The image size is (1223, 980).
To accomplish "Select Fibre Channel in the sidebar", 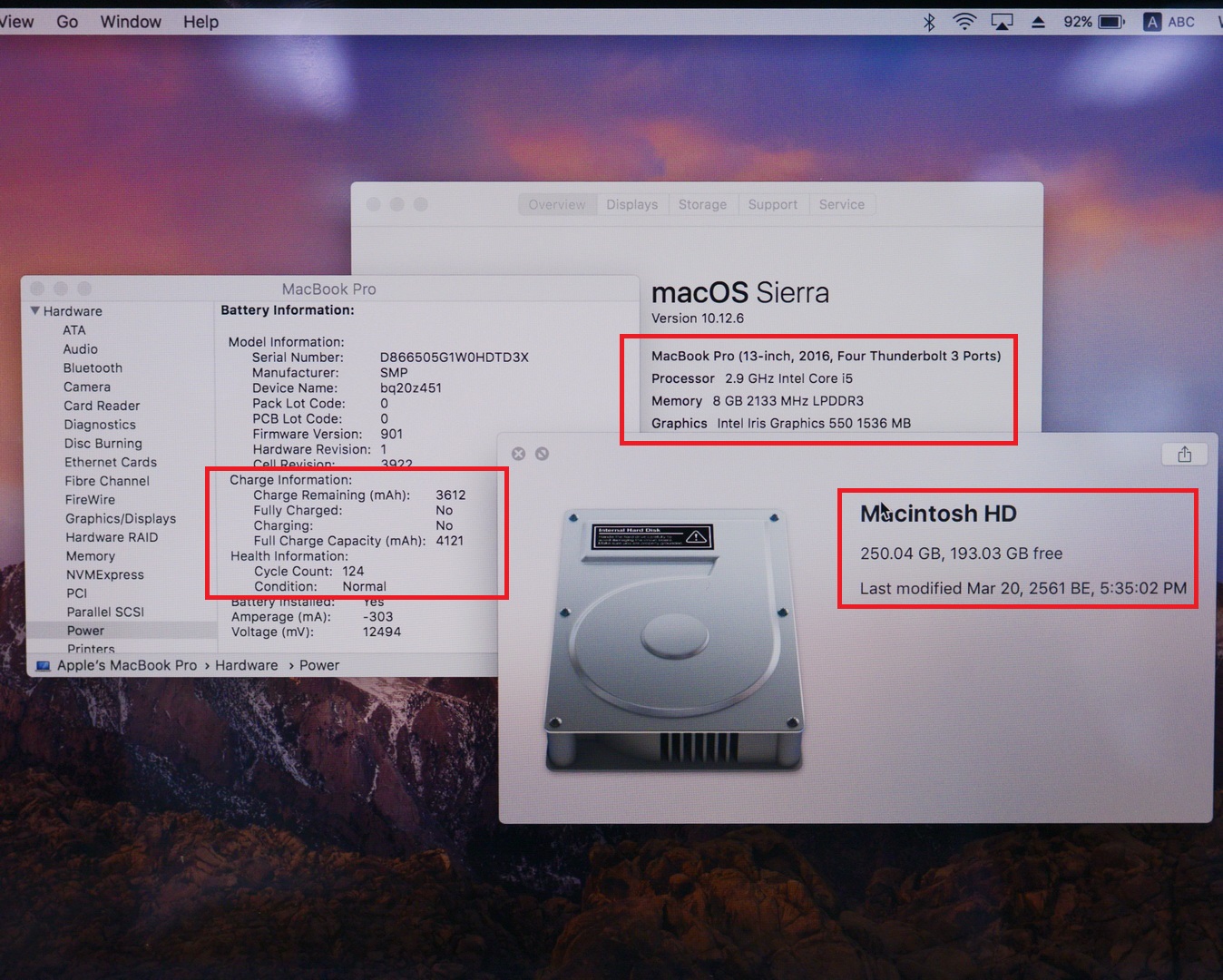I will click(107, 481).
